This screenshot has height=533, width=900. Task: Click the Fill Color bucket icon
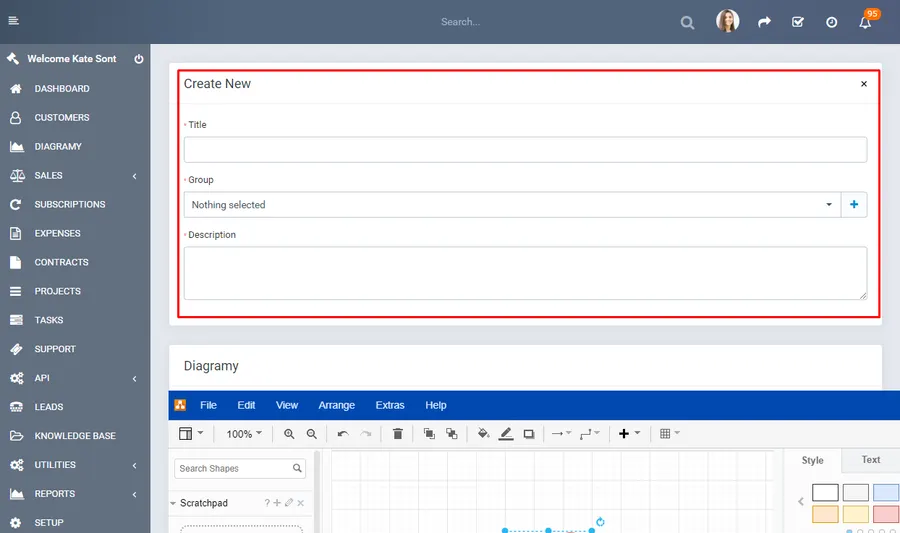[483, 434]
